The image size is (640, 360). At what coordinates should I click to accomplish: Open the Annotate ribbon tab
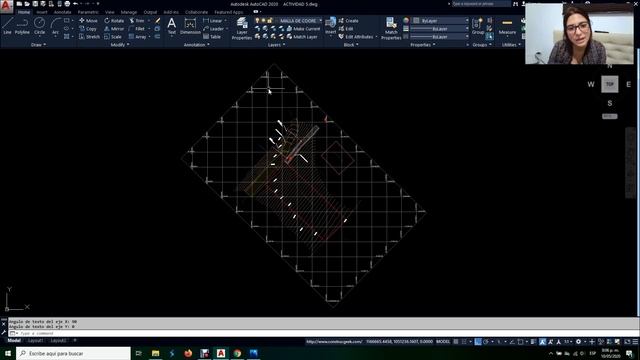coord(62,12)
